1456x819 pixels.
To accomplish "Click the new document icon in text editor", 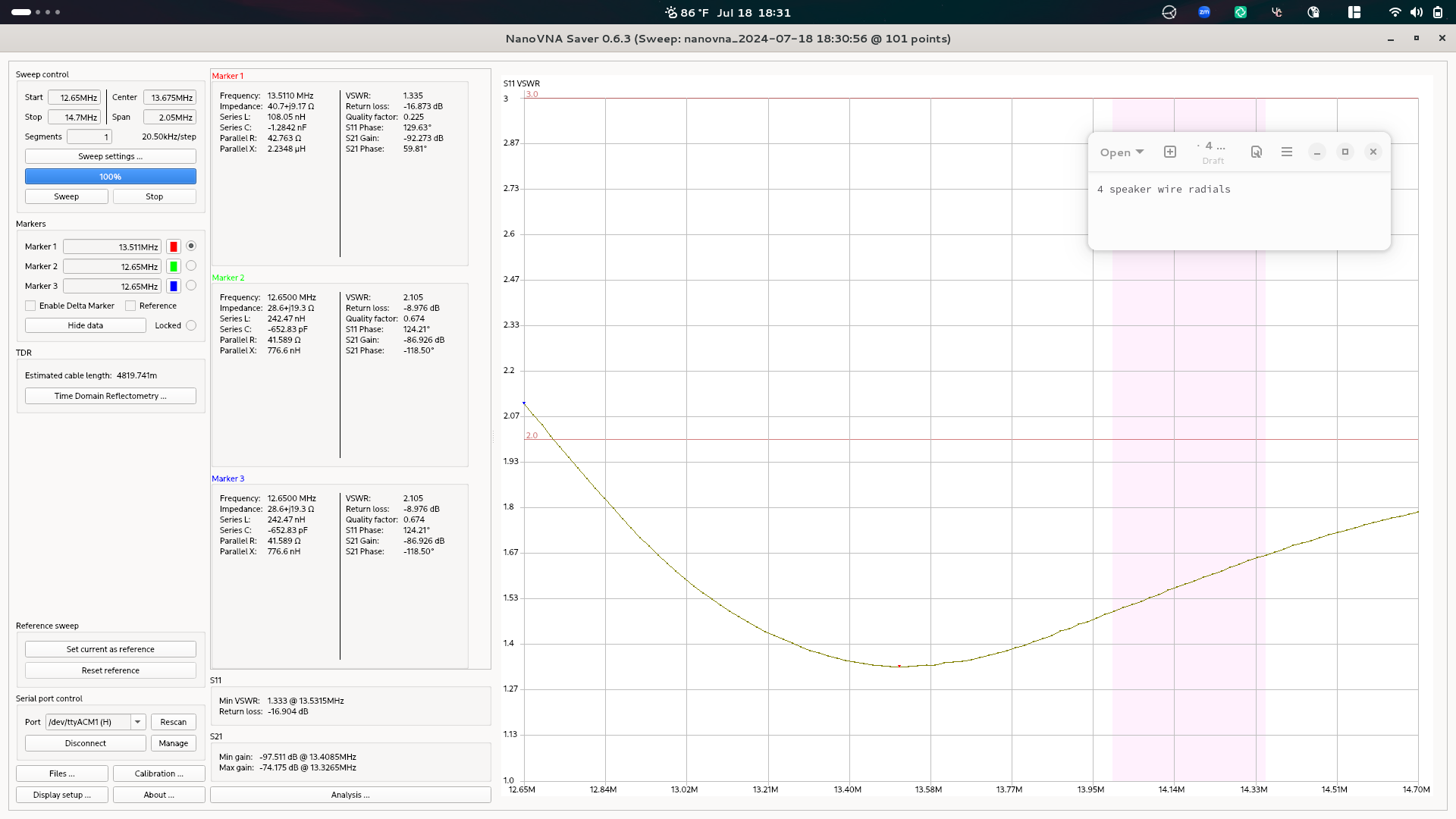I will (1170, 152).
